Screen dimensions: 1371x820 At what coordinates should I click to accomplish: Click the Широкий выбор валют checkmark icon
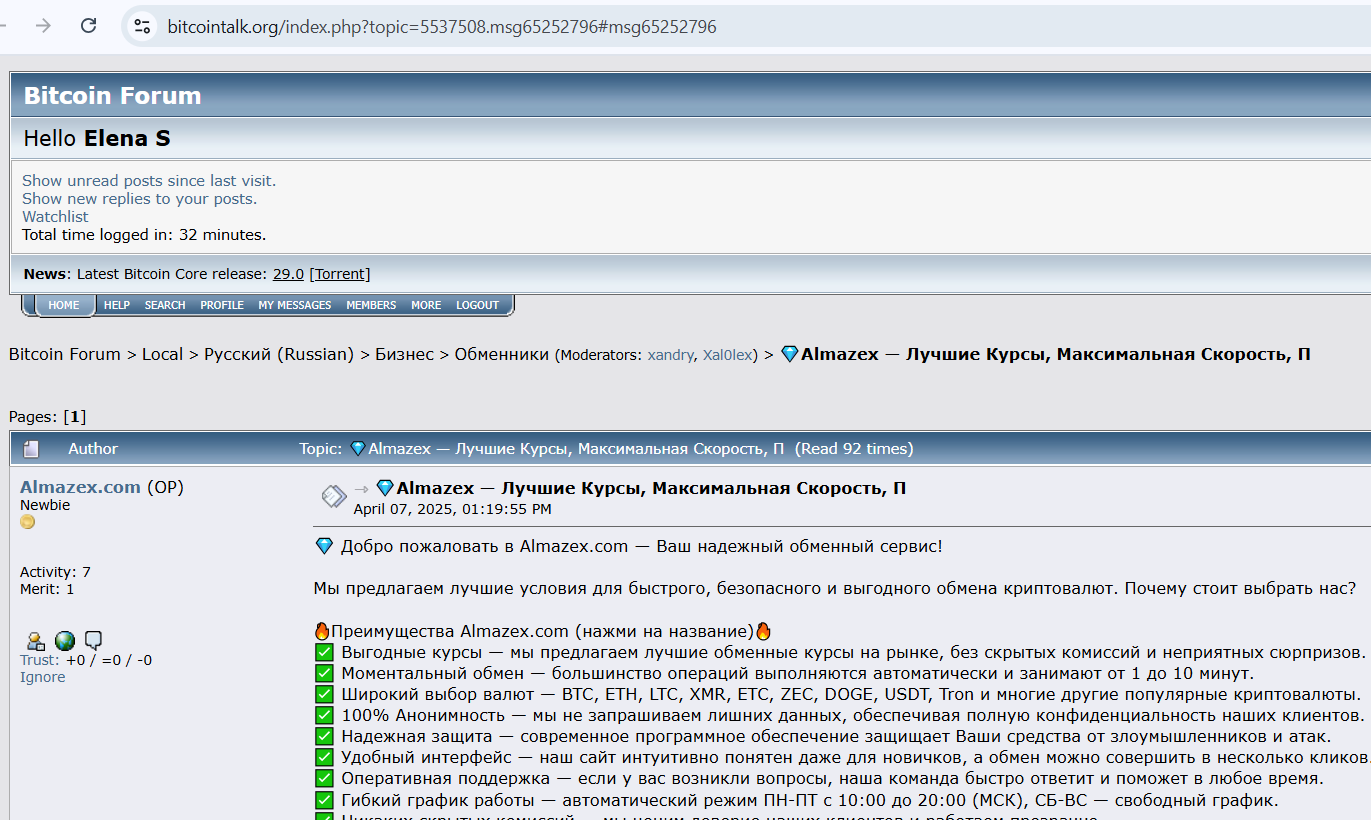pos(324,694)
